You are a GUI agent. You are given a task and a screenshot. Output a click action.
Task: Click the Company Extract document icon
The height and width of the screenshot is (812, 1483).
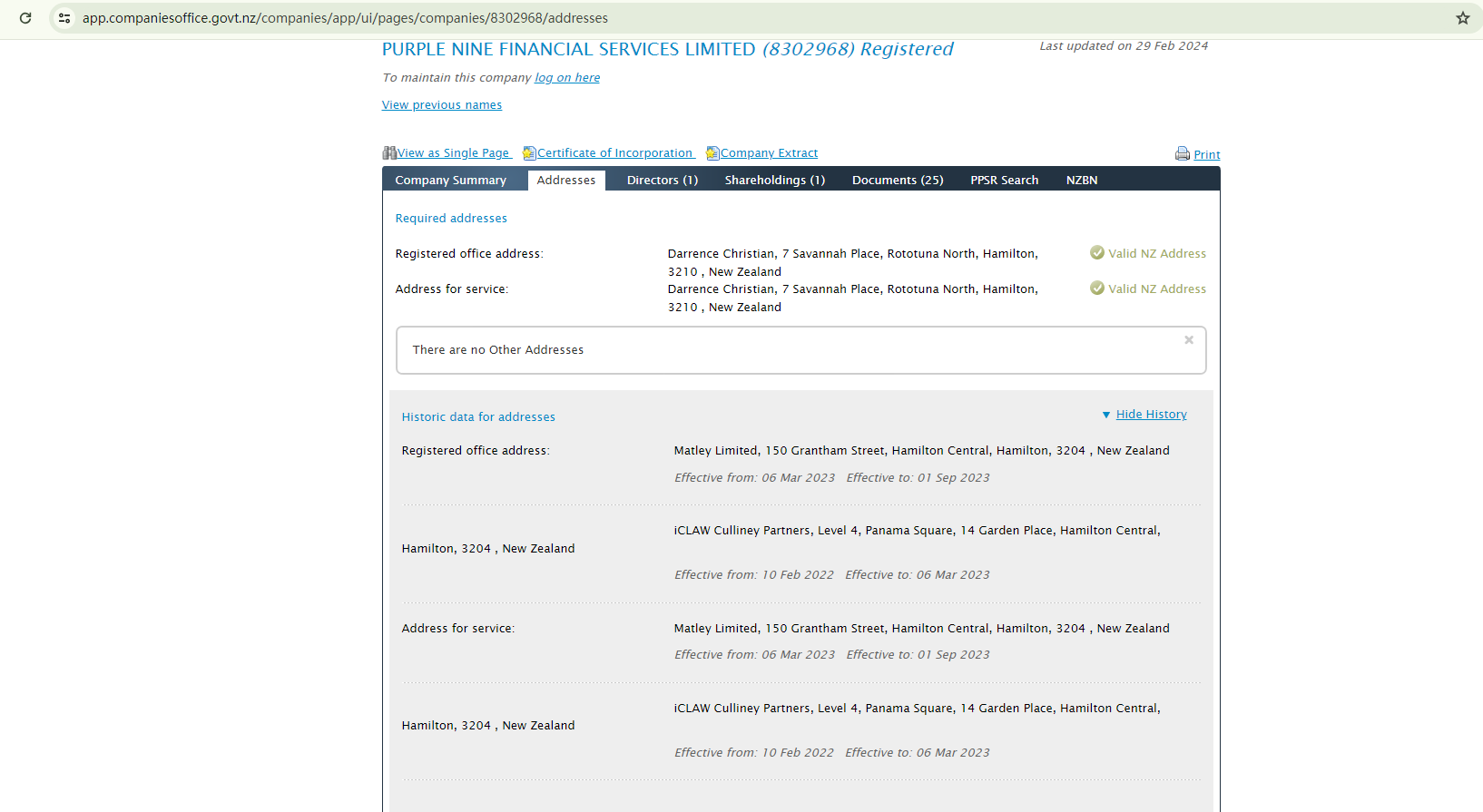coord(712,153)
